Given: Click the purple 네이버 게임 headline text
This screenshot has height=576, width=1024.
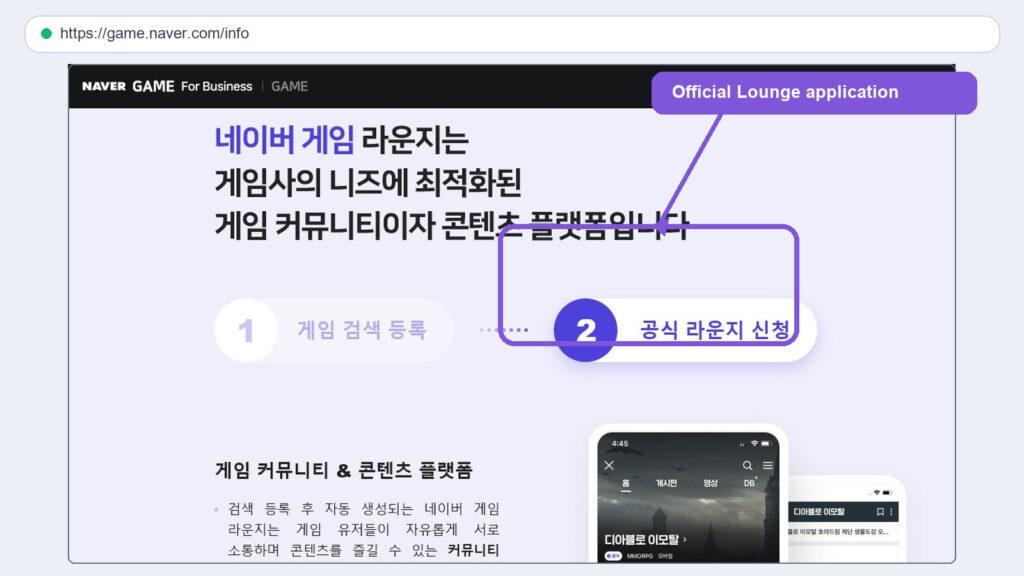Looking at the screenshot, I should 284,140.
